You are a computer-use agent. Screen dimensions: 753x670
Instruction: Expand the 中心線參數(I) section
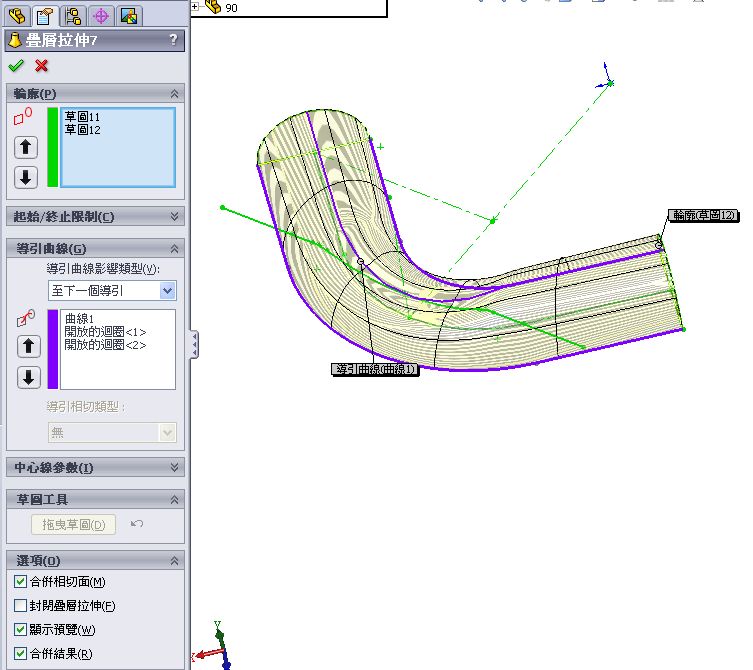click(174, 467)
